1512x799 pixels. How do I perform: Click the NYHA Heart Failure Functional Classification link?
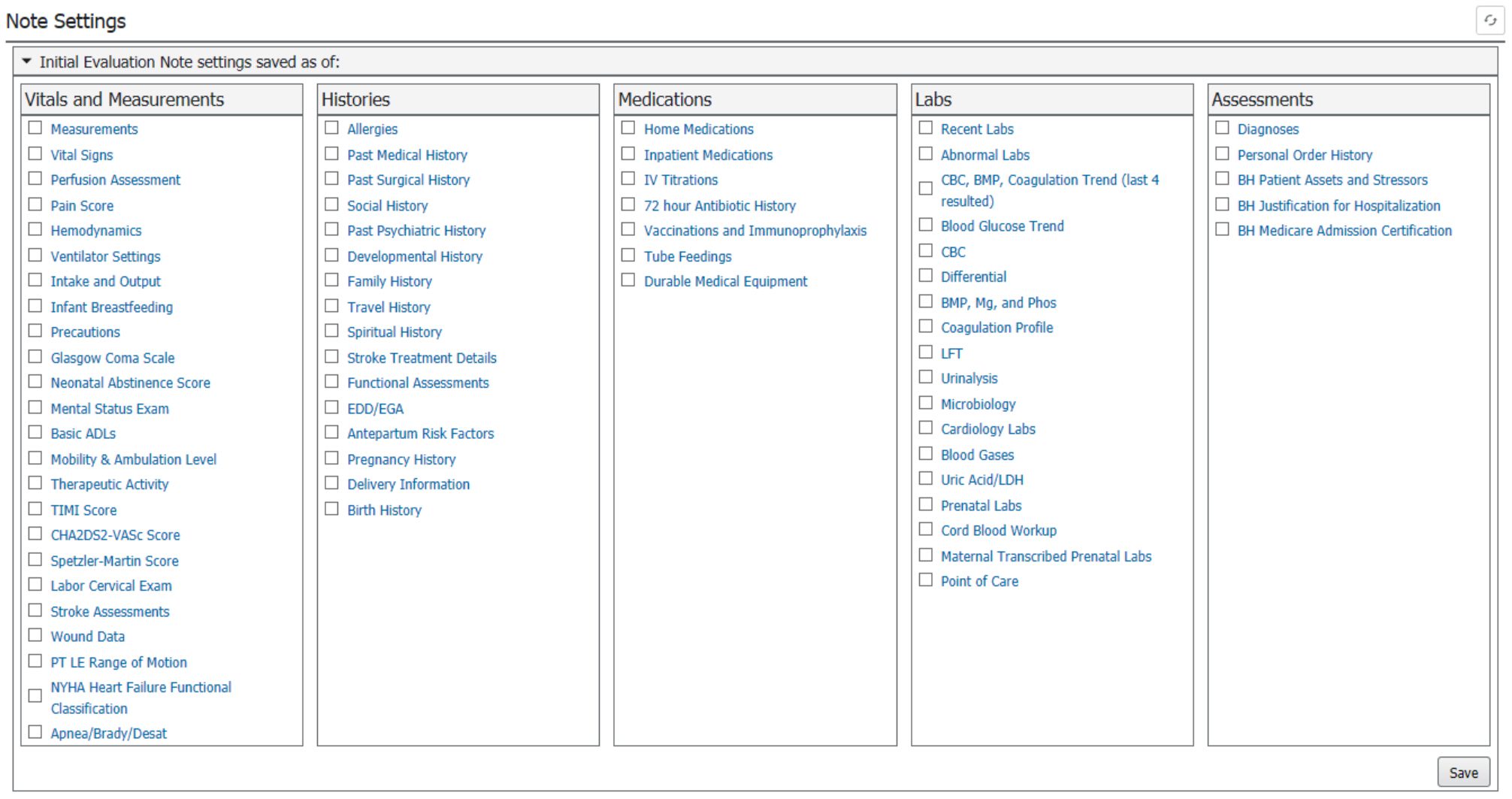coord(141,698)
